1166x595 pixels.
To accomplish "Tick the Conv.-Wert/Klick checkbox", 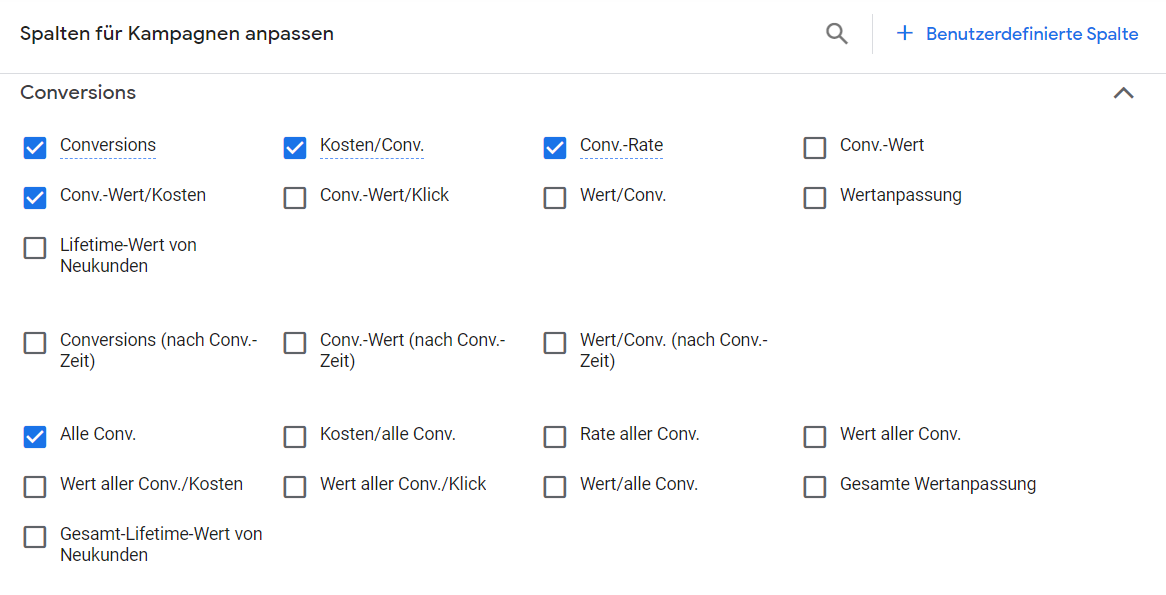I will coord(295,197).
